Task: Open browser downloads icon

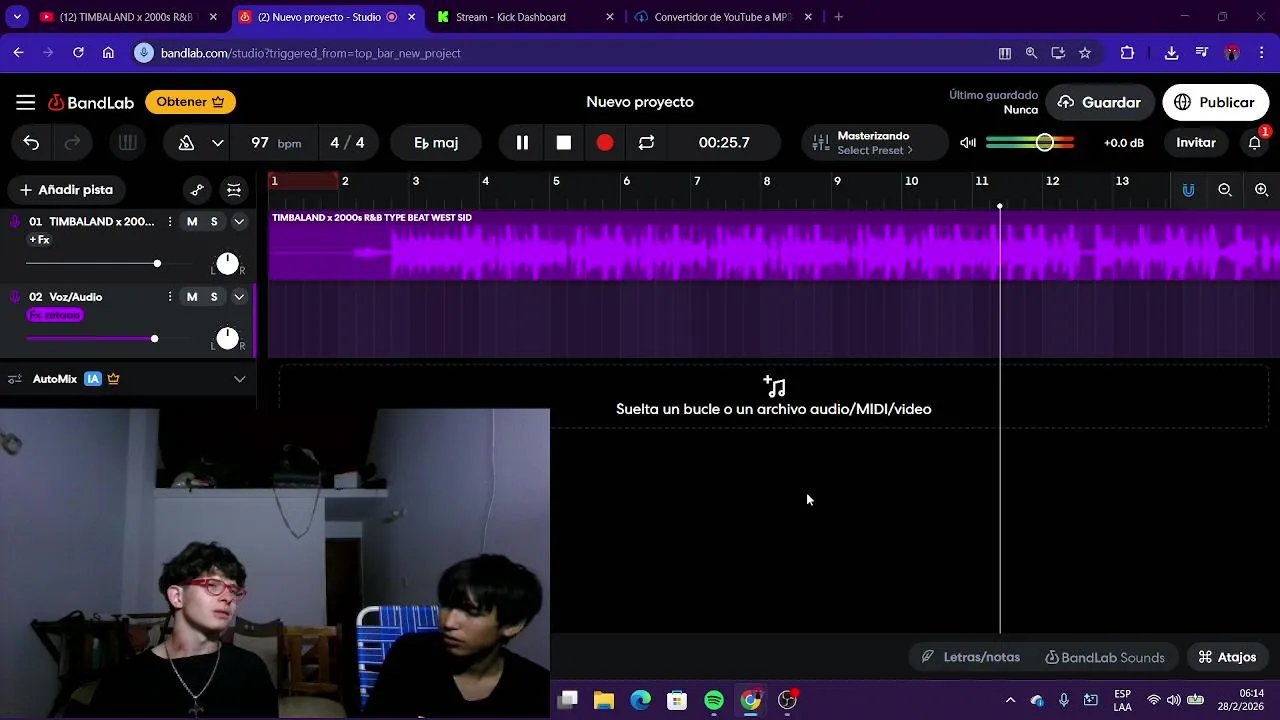Action: point(1171,53)
